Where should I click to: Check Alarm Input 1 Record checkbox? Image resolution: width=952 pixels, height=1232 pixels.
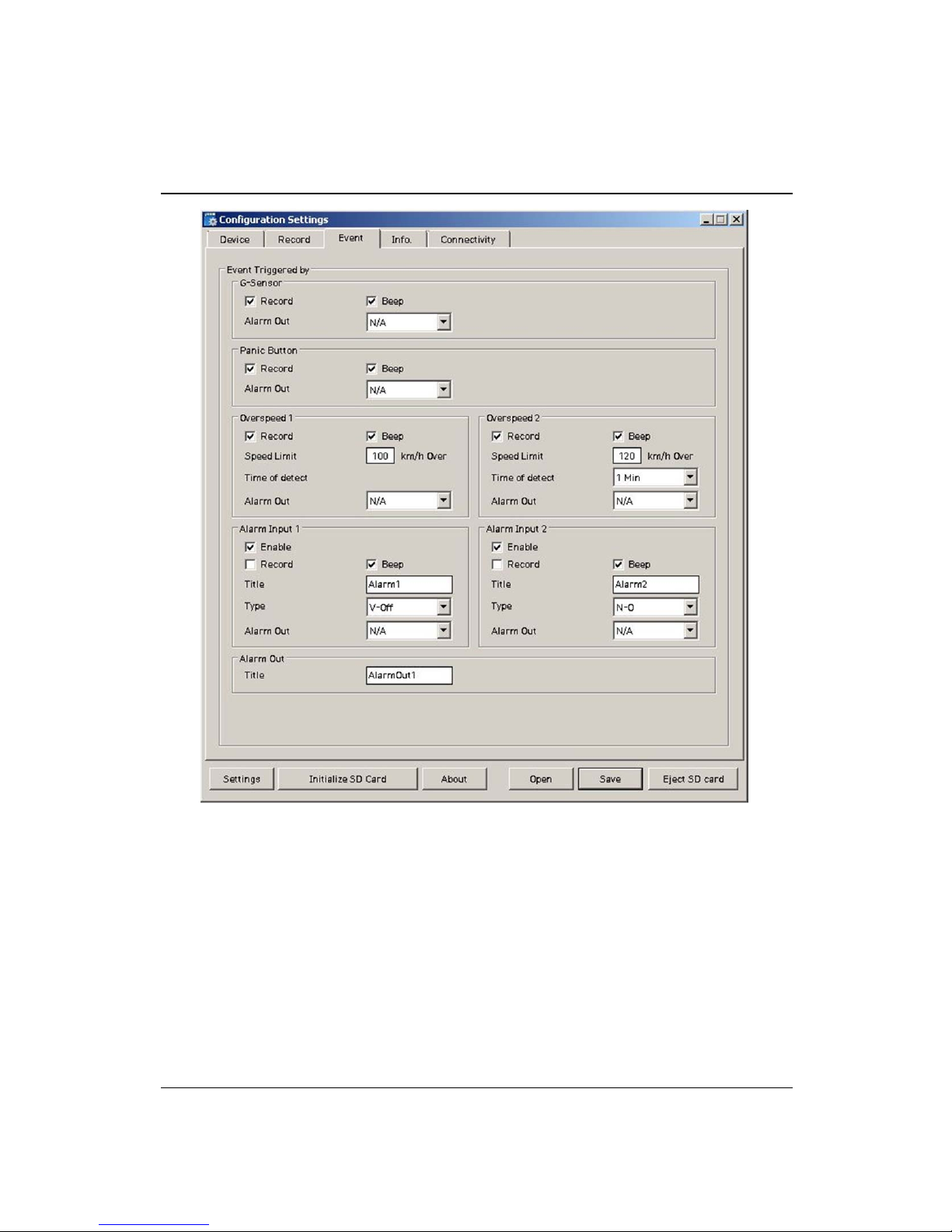[250, 564]
